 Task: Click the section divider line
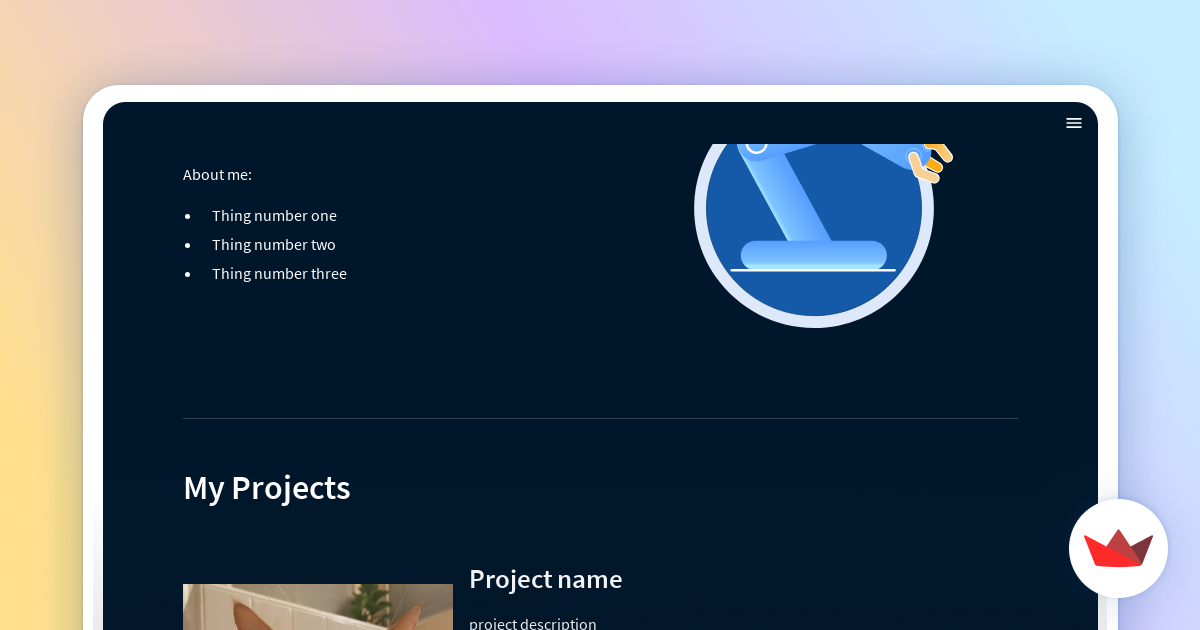pos(600,419)
